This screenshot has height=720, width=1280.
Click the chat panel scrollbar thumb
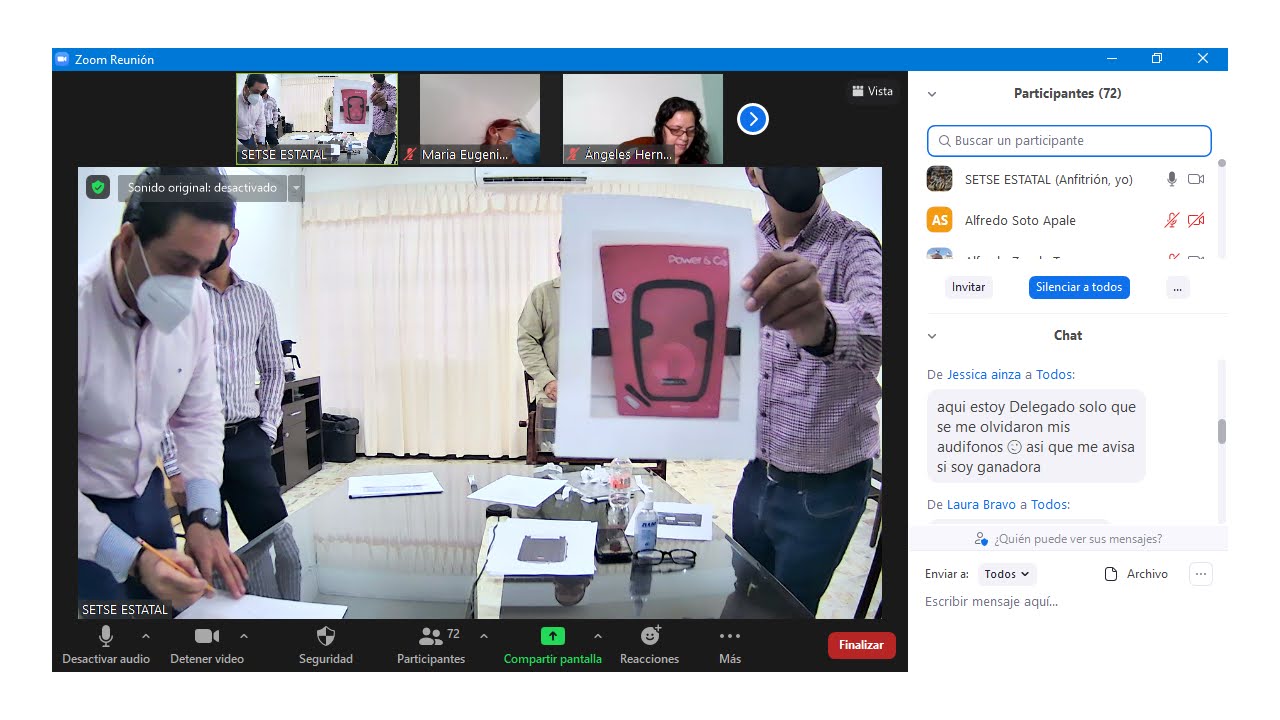(1221, 432)
